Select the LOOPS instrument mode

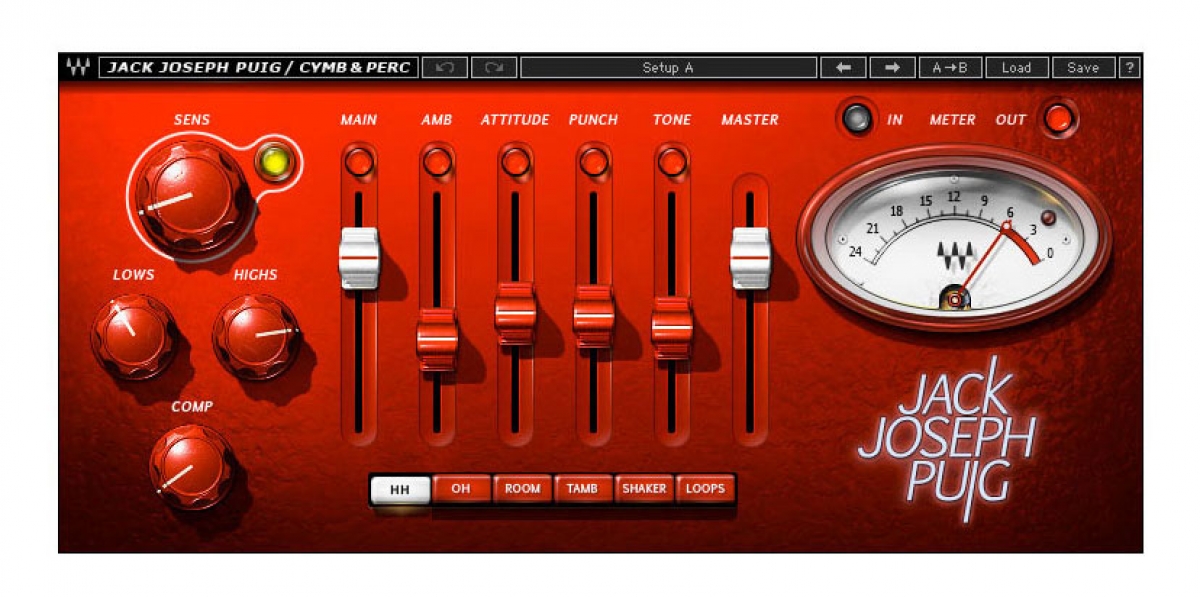click(x=705, y=489)
